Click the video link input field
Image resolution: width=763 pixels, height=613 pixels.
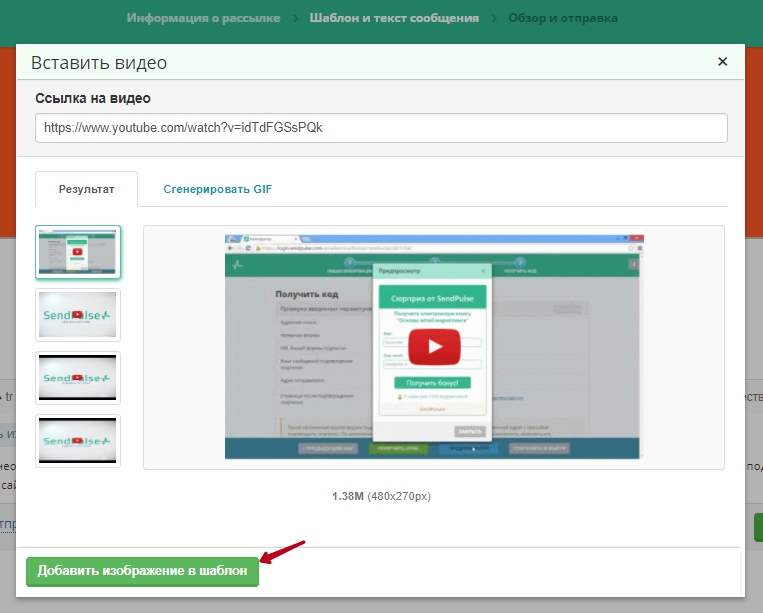pos(380,128)
